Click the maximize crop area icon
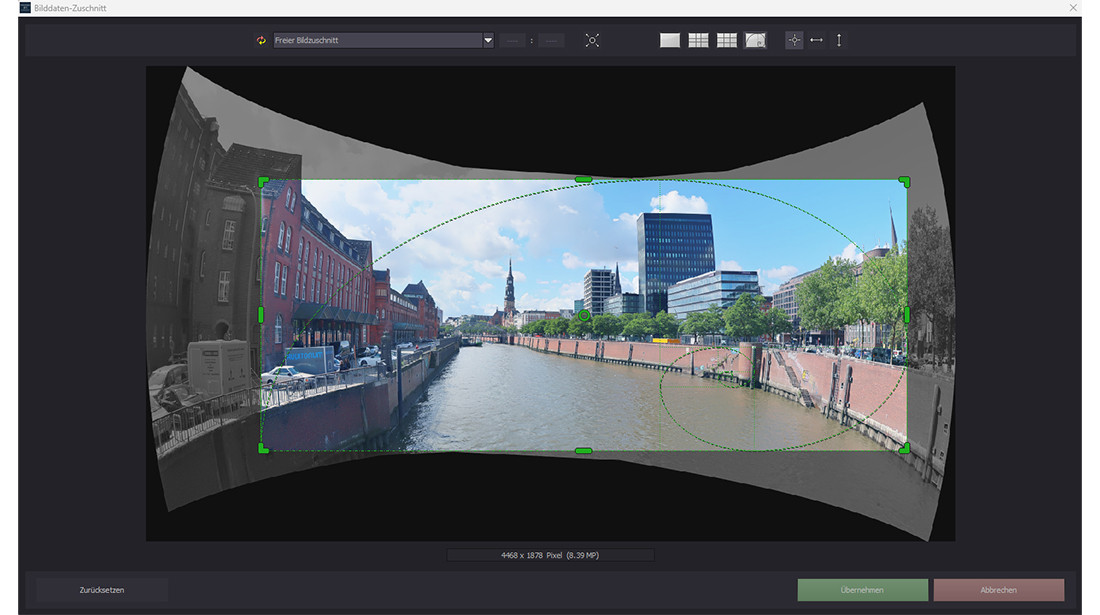 (592, 41)
